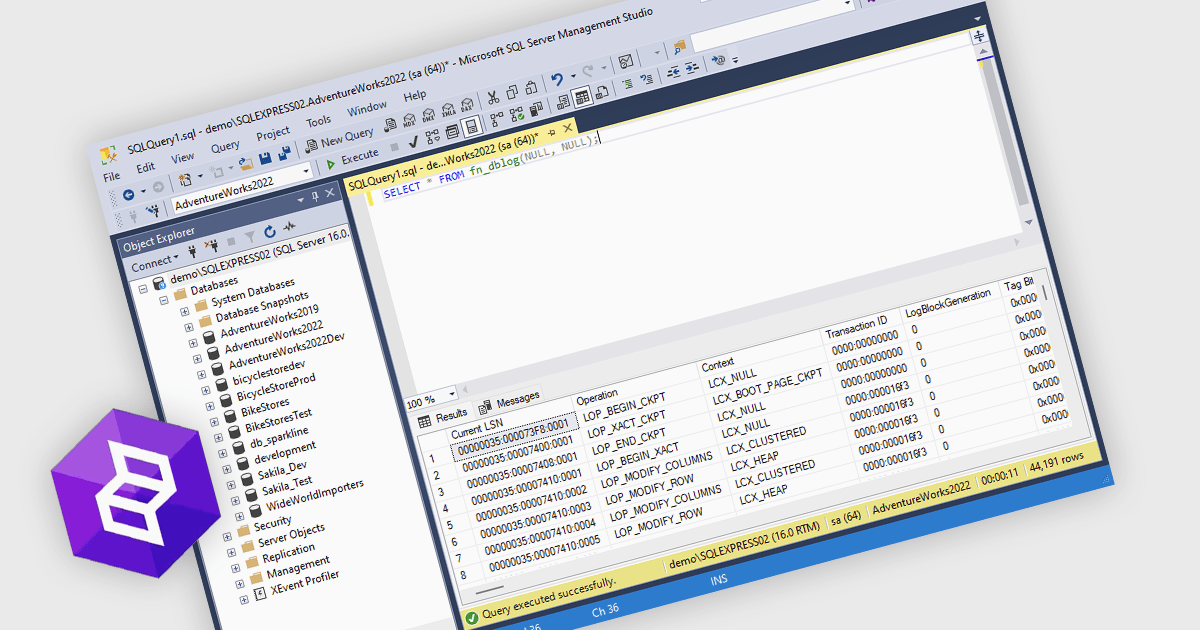Click the Paste icon in toolbar

531,87
